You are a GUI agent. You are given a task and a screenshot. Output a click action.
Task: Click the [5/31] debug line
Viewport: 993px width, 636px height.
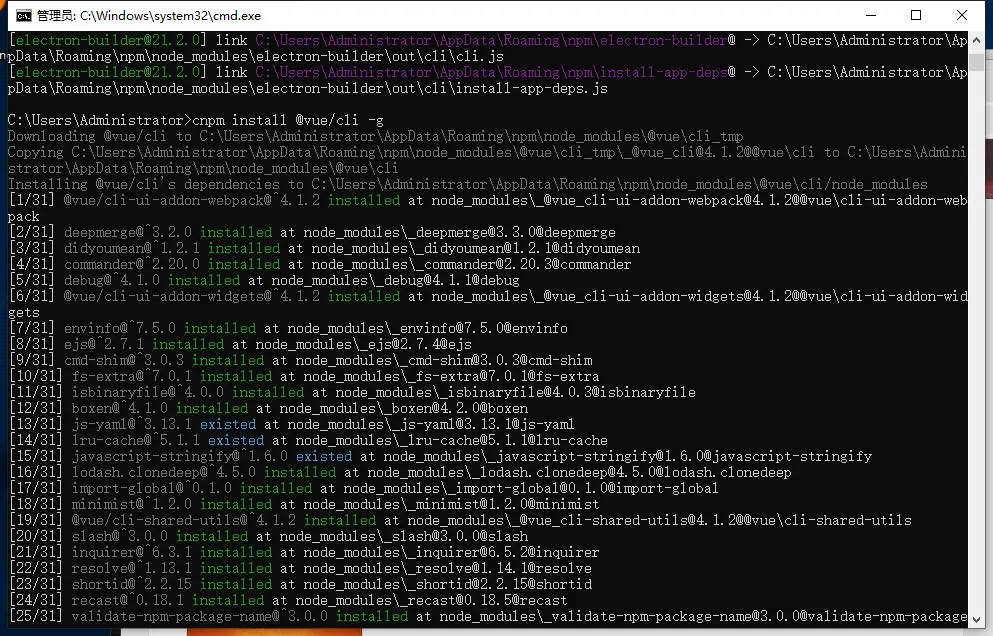263,280
